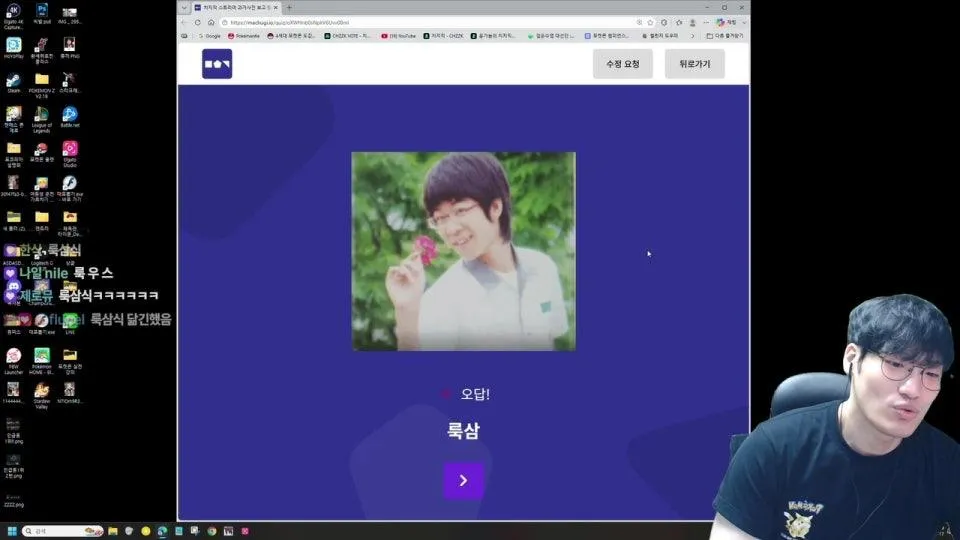
Task: Open the ZZZZ.png file on desktop
Action: [x=13, y=500]
